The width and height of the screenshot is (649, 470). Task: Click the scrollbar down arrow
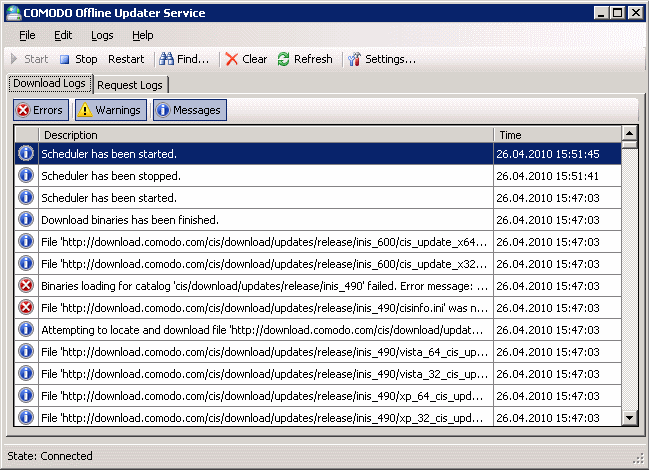coord(630,417)
